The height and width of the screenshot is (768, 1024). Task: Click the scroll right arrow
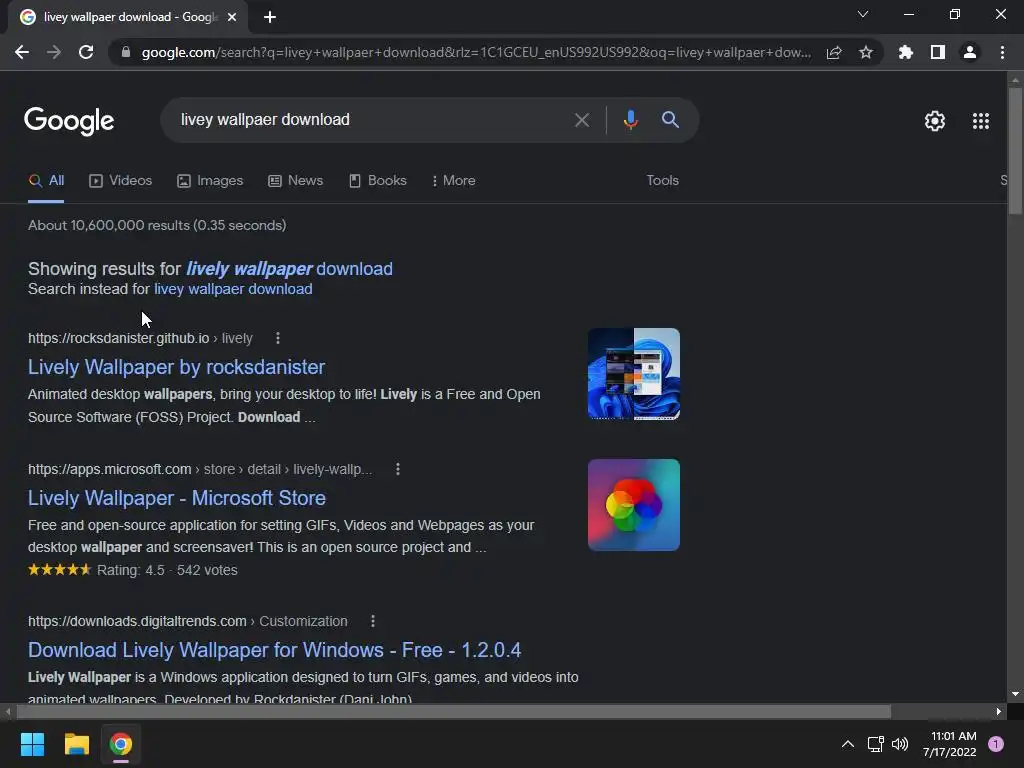[x=999, y=712]
